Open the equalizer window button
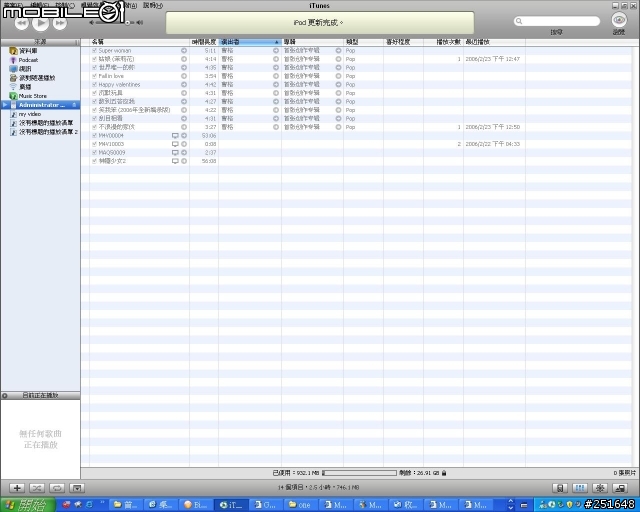Viewport: 640px width, 512px height. (580, 488)
